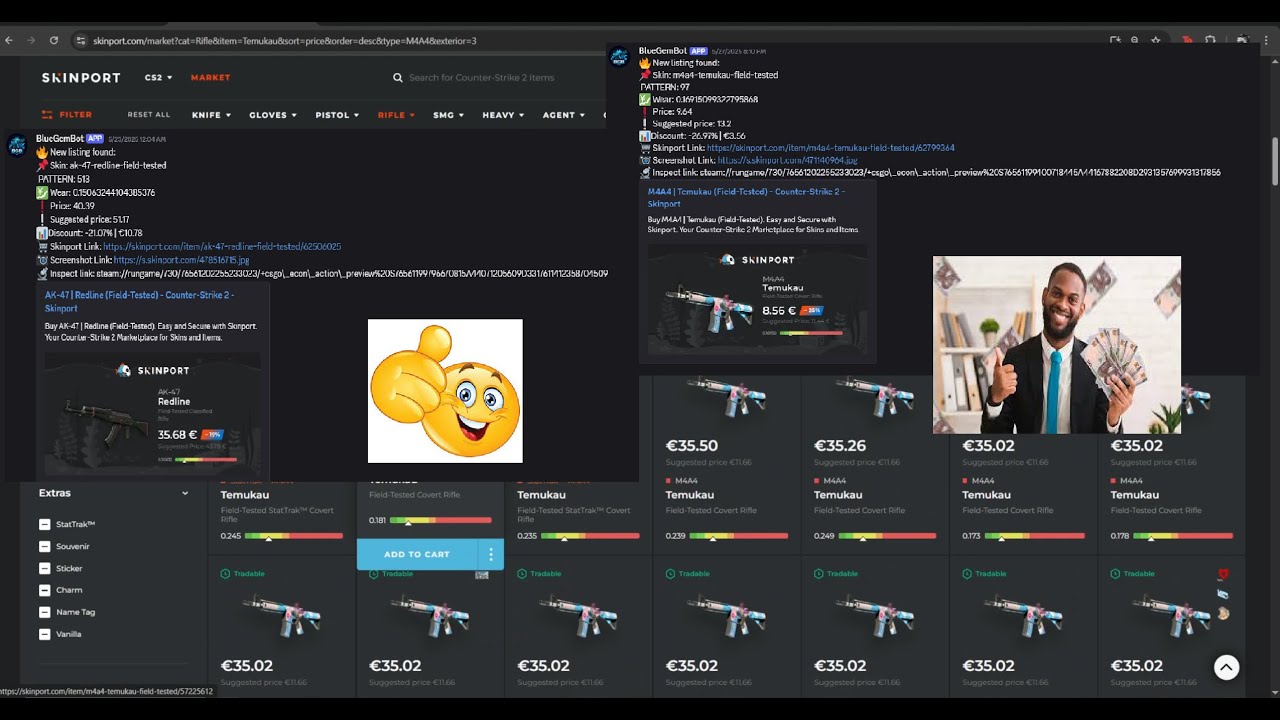1280x720 pixels.
Task: Click the €35.26 Temukau price
Action: (x=840, y=446)
